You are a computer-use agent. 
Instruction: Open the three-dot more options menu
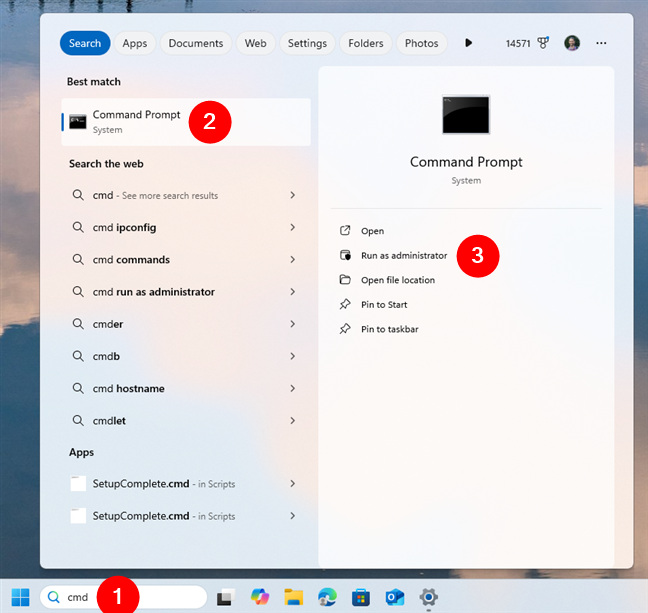pos(601,43)
